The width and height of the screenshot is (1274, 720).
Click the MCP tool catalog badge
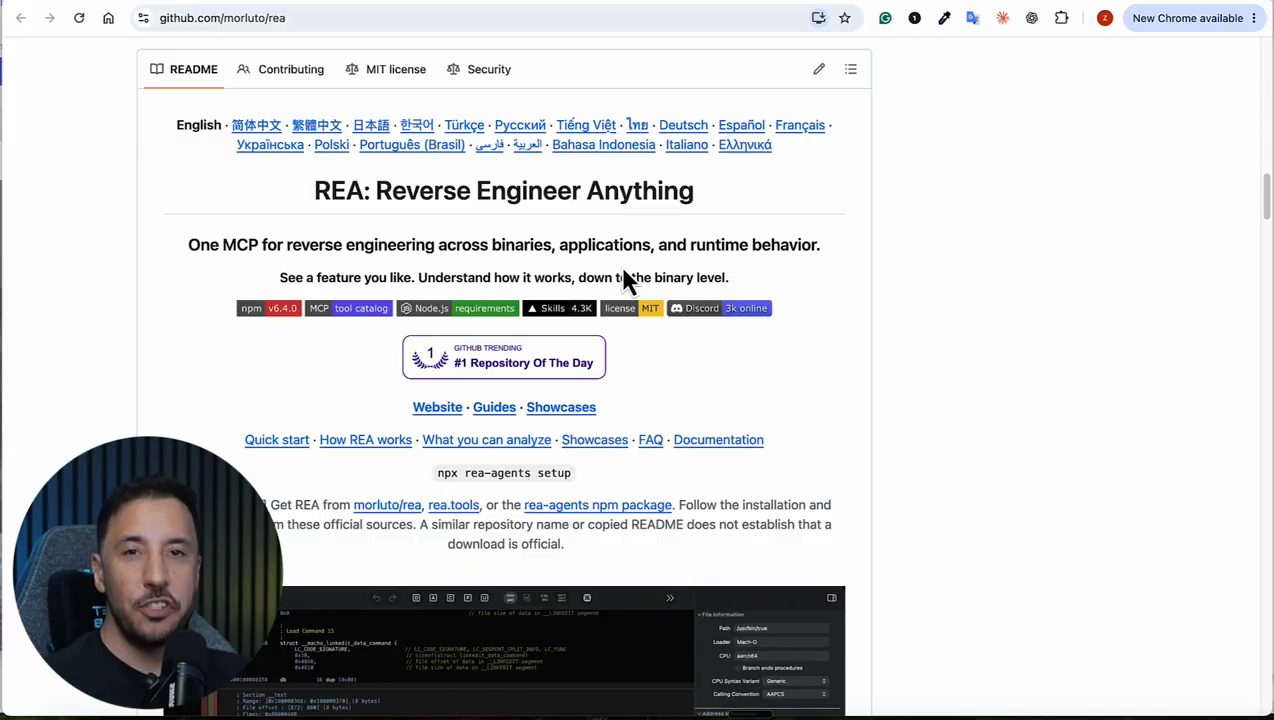click(x=348, y=308)
